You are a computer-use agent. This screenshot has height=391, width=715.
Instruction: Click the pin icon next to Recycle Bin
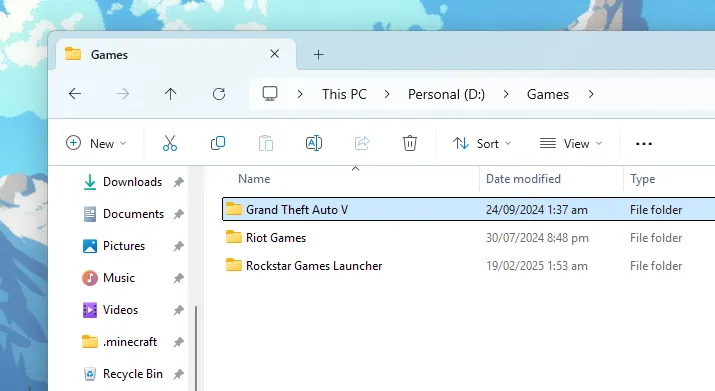pos(178,374)
